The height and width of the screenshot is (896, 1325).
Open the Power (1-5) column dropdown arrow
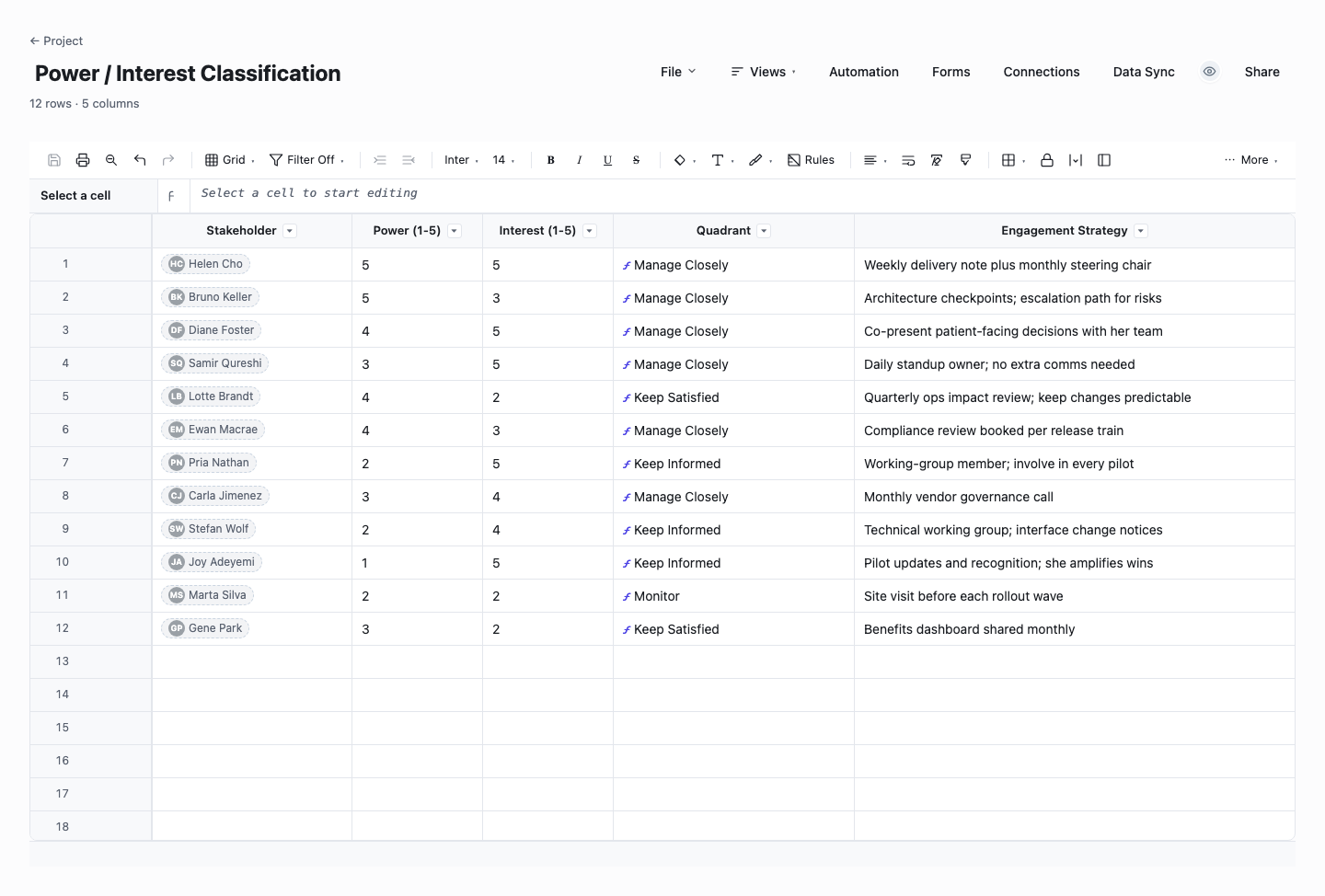coord(454,231)
